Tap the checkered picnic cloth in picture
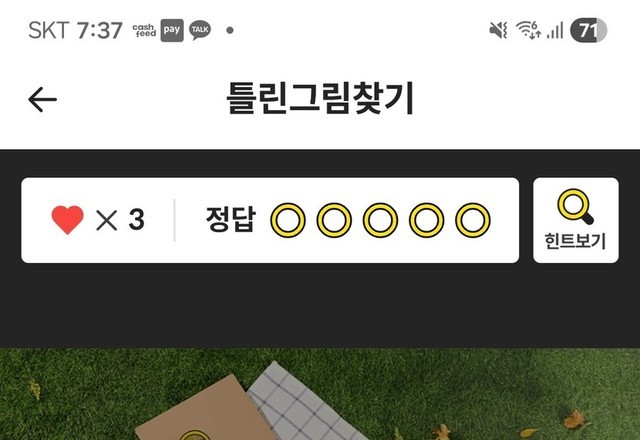640x440 pixels. click(306, 404)
